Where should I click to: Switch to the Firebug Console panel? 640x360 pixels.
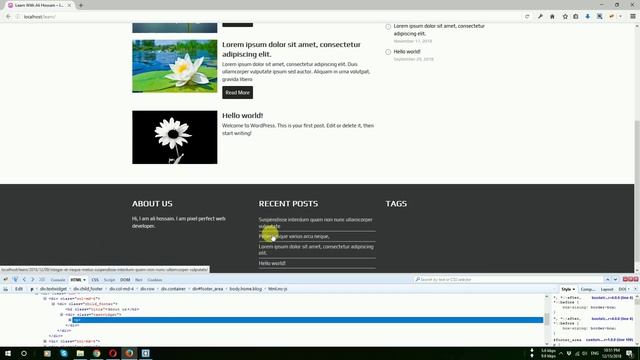coord(58,280)
